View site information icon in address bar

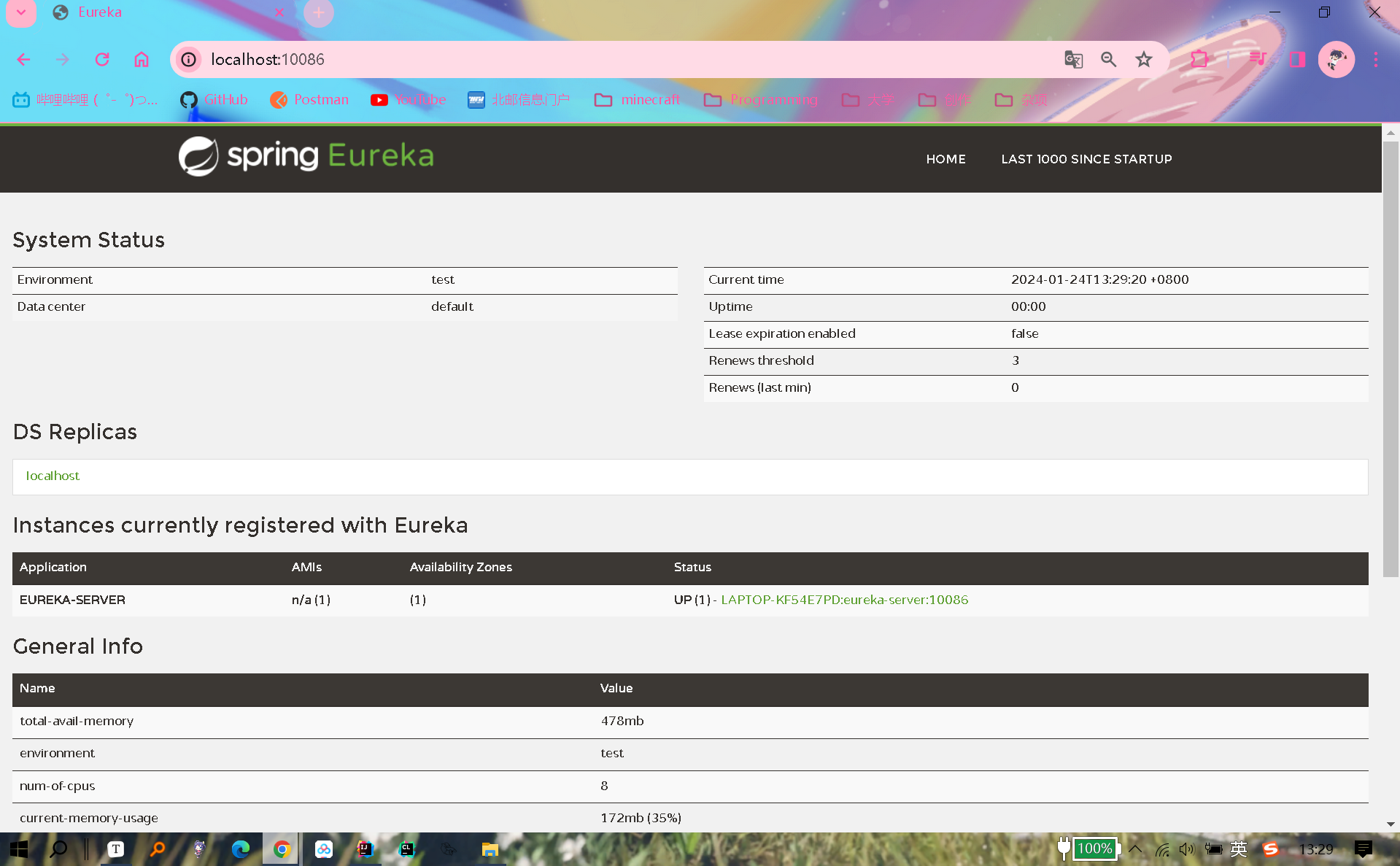[x=189, y=60]
